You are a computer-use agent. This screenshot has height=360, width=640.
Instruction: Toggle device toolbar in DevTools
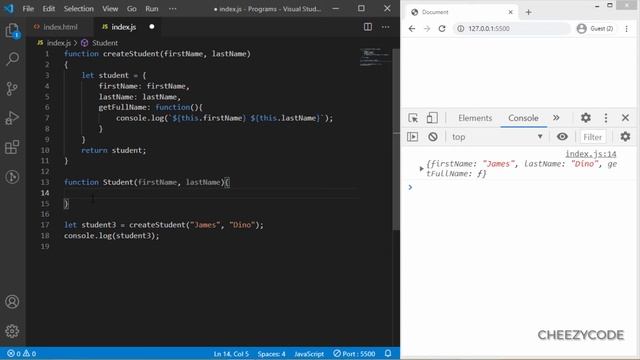click(x=432, y=118)
